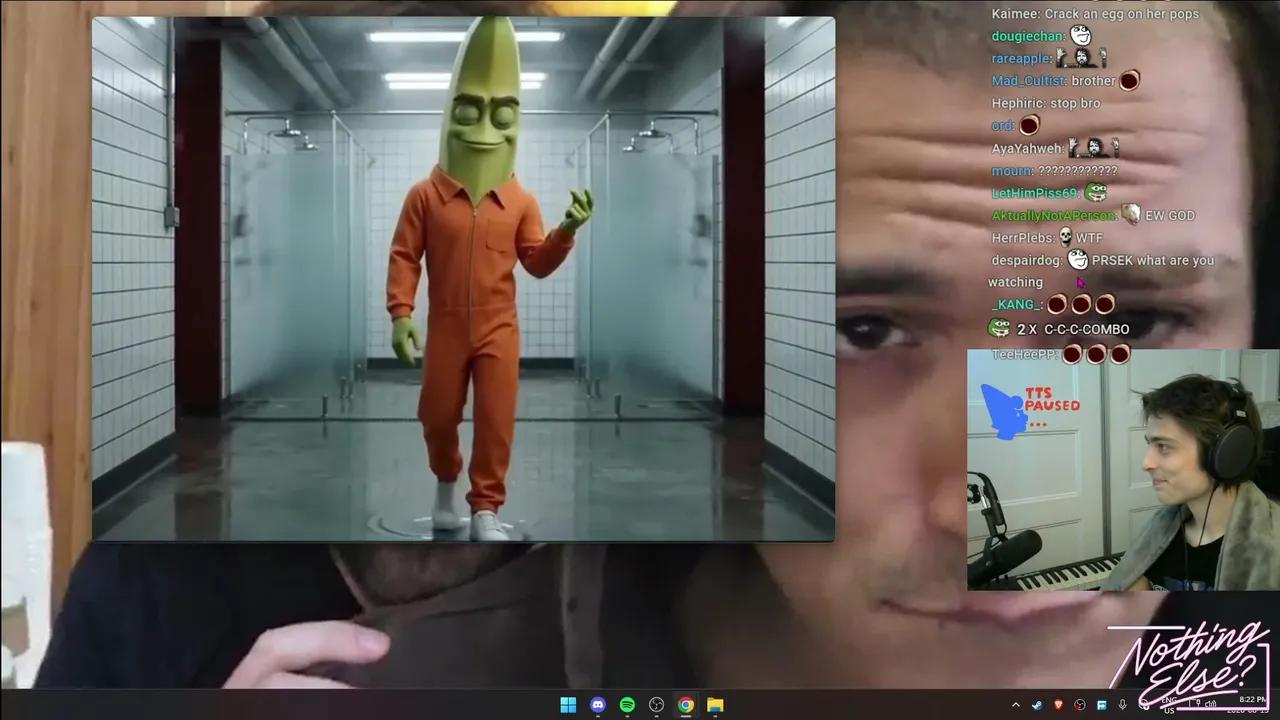Open the Steam tray icon
Image resolution: width=1280 pixels, height=720 pixels.
click(1037, 705)
